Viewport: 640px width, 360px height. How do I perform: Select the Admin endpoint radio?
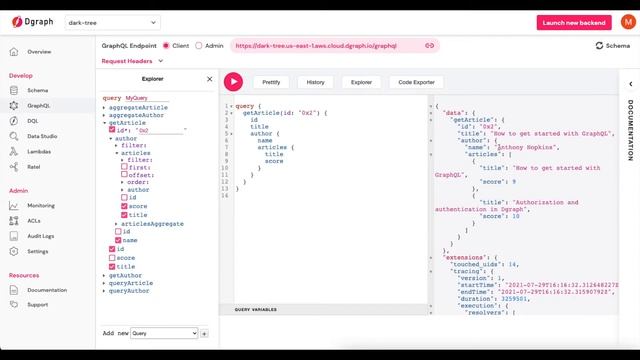coord(199,46)
